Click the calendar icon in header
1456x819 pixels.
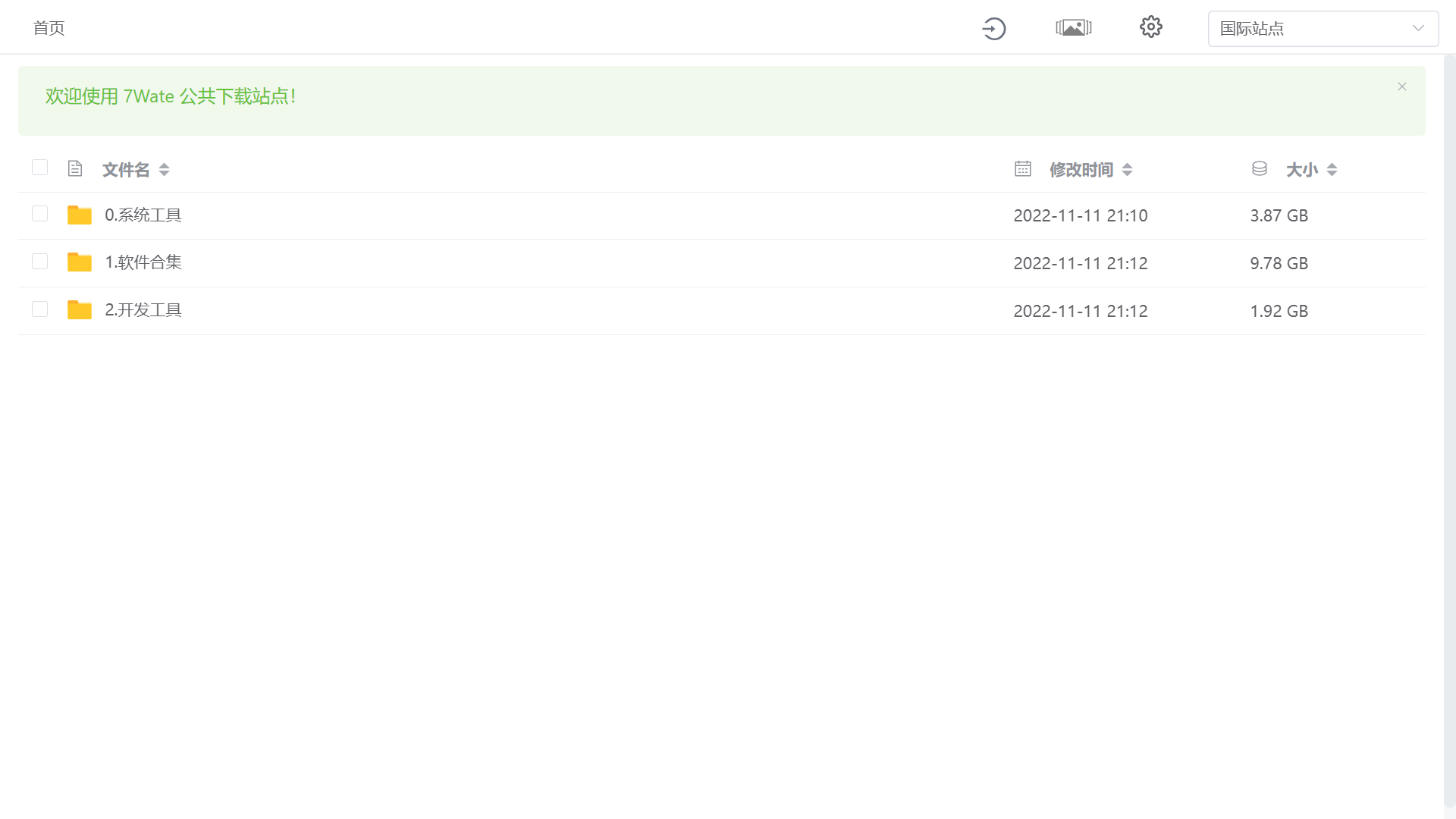[x=1023, y=168]
